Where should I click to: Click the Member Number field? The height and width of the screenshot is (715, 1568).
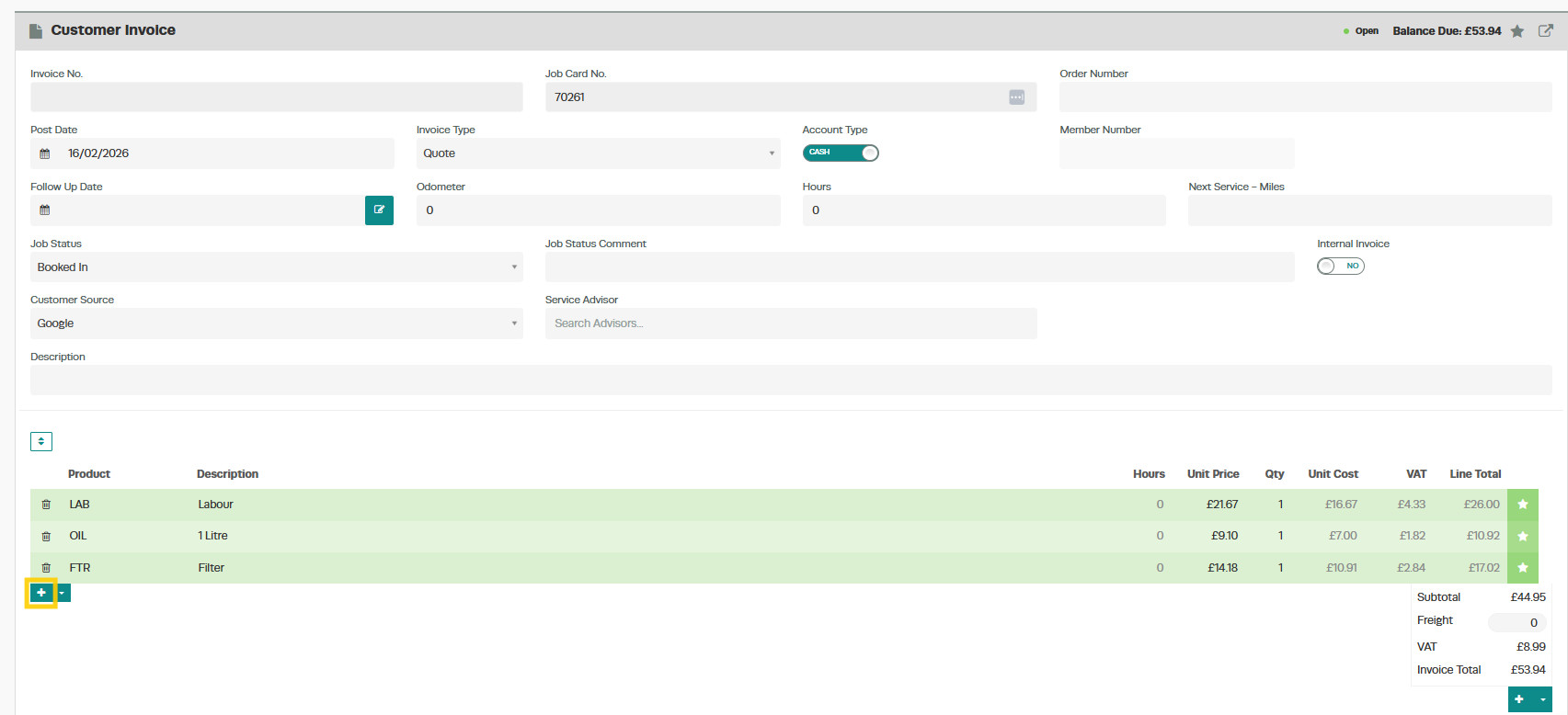(1177, 153)
